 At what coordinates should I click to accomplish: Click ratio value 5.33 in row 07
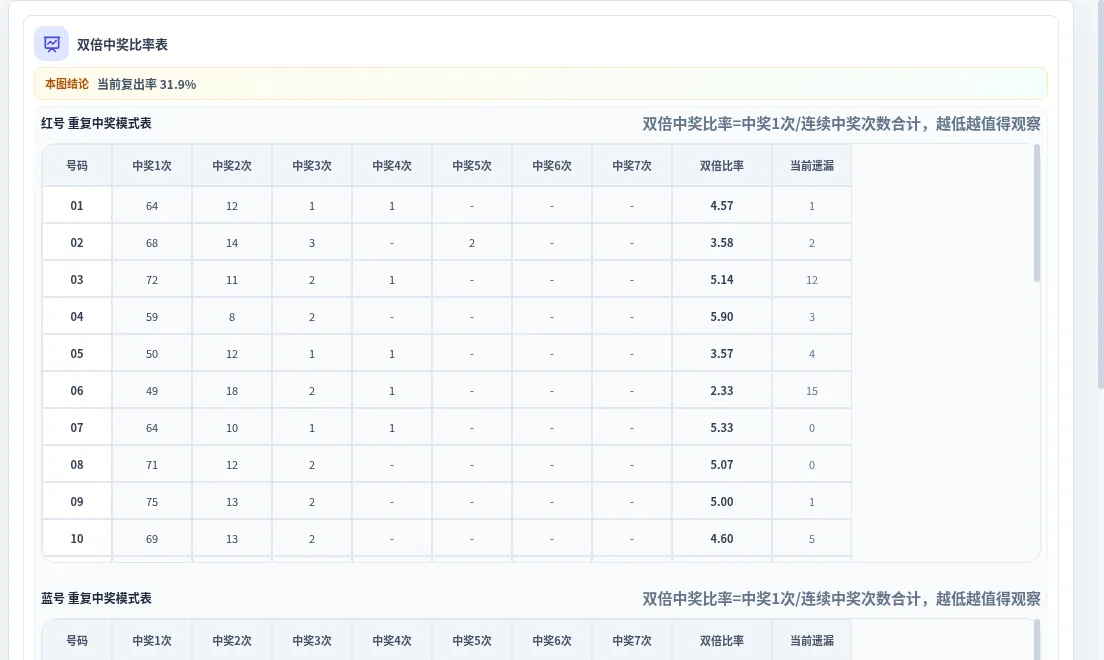pos(722,428)
